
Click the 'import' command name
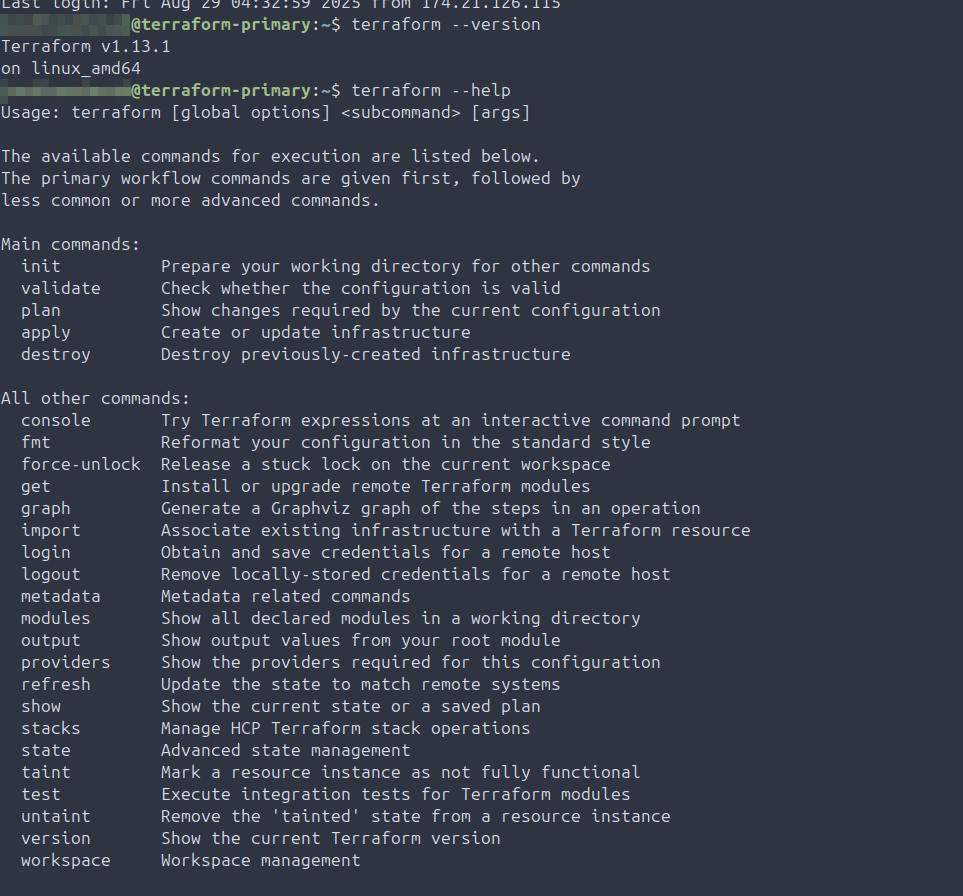point(51,530)
